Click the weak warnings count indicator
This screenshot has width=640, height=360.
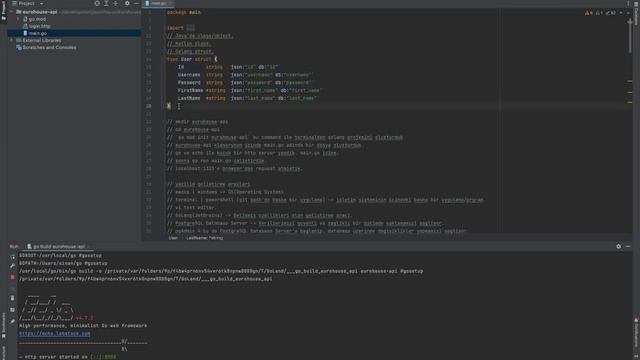click(x=599, y=13)
